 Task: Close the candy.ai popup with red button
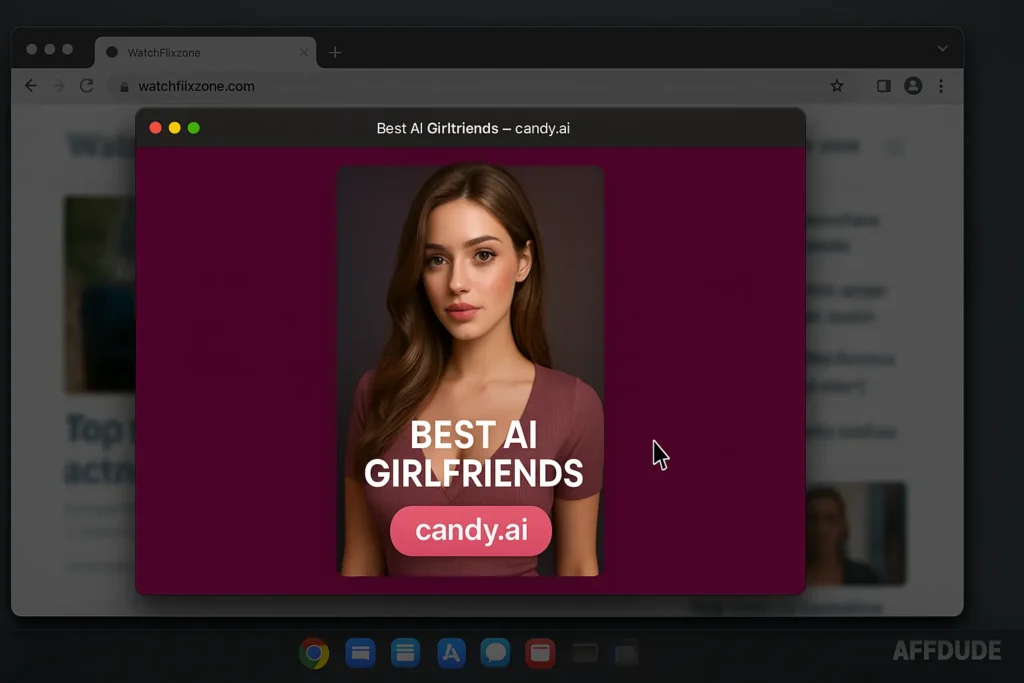pyautogui.click(x=155, y=128)
